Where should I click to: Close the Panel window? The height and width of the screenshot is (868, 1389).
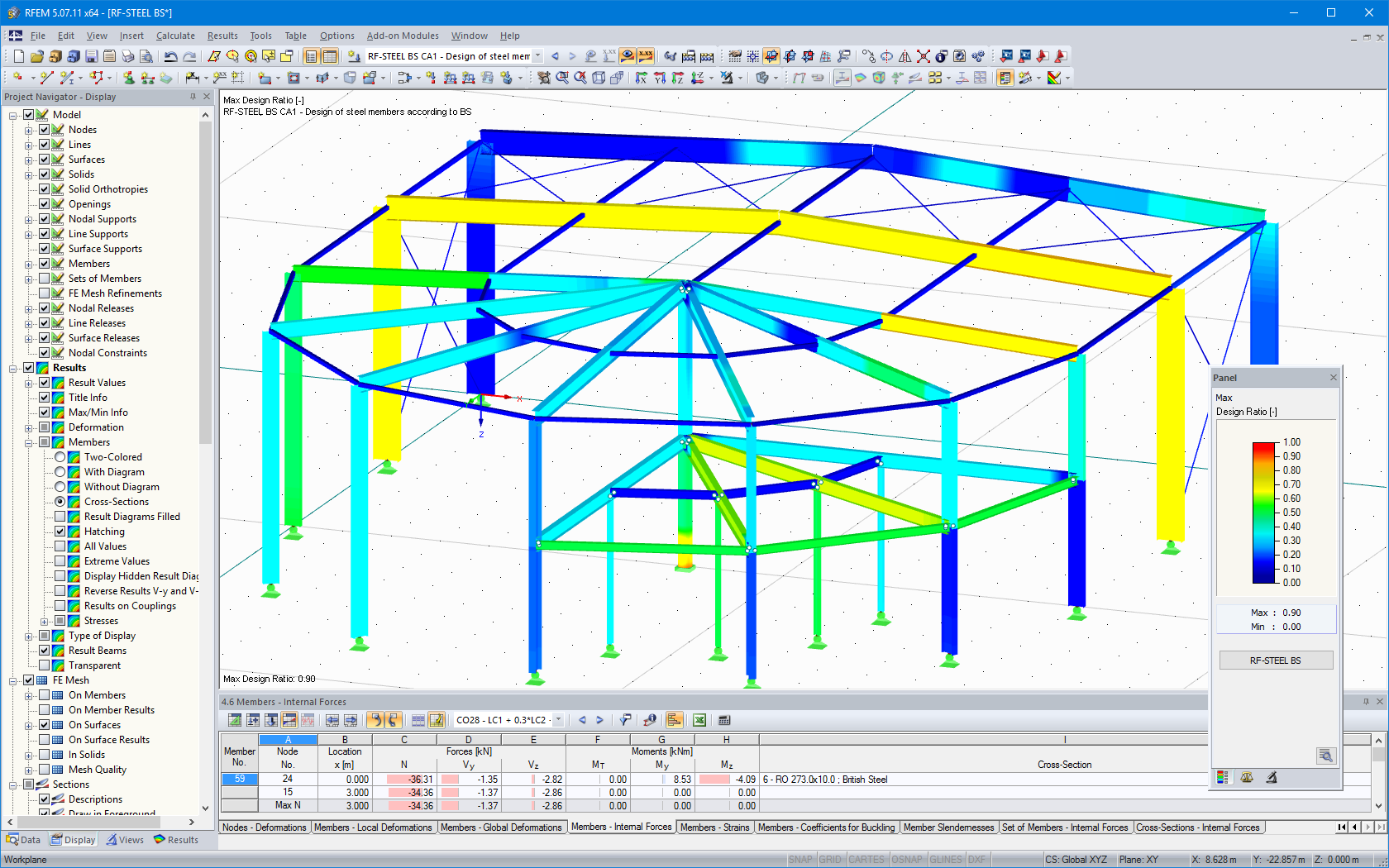coord(1333,378)
